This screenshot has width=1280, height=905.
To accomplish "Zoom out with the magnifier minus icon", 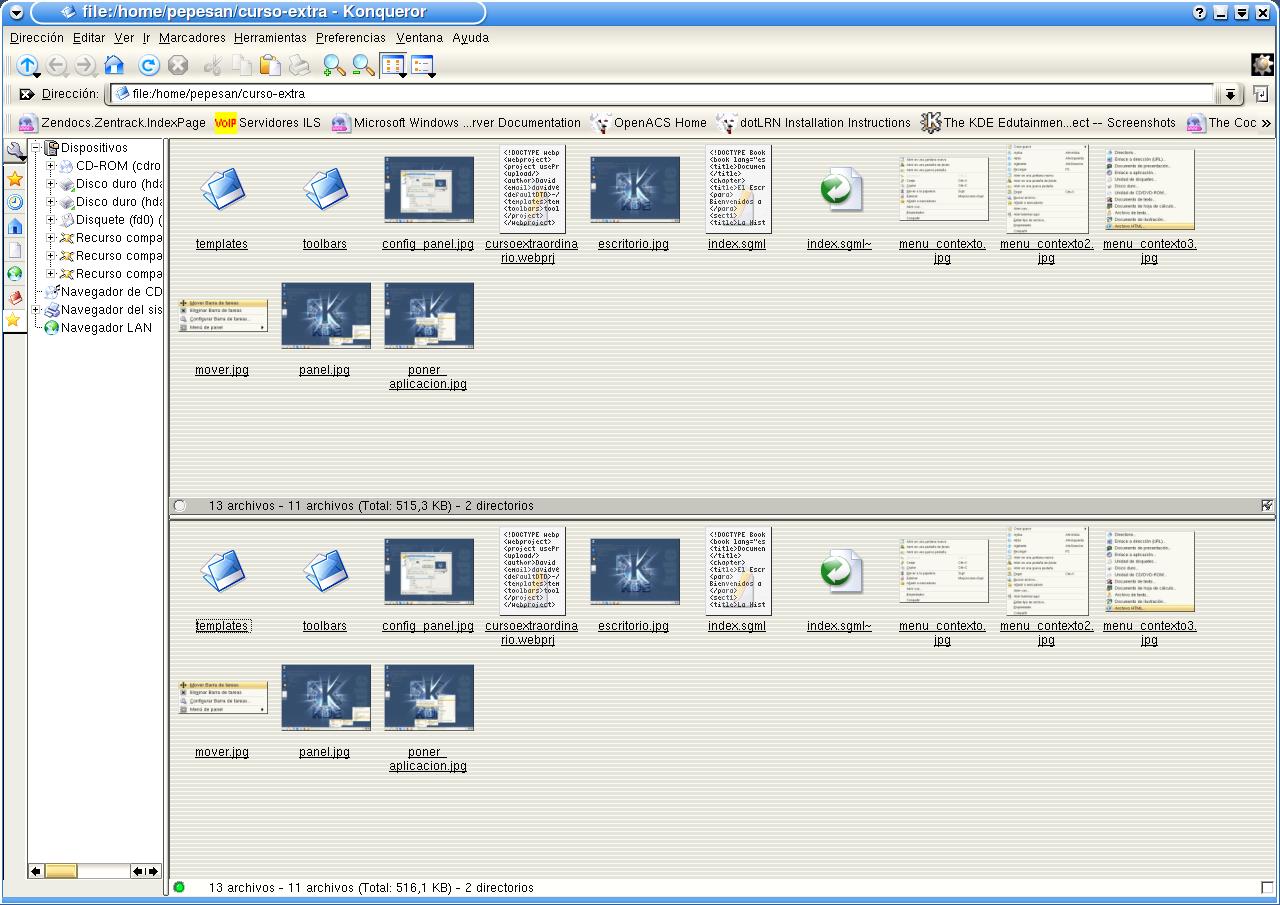I will [x=363, y=66].
